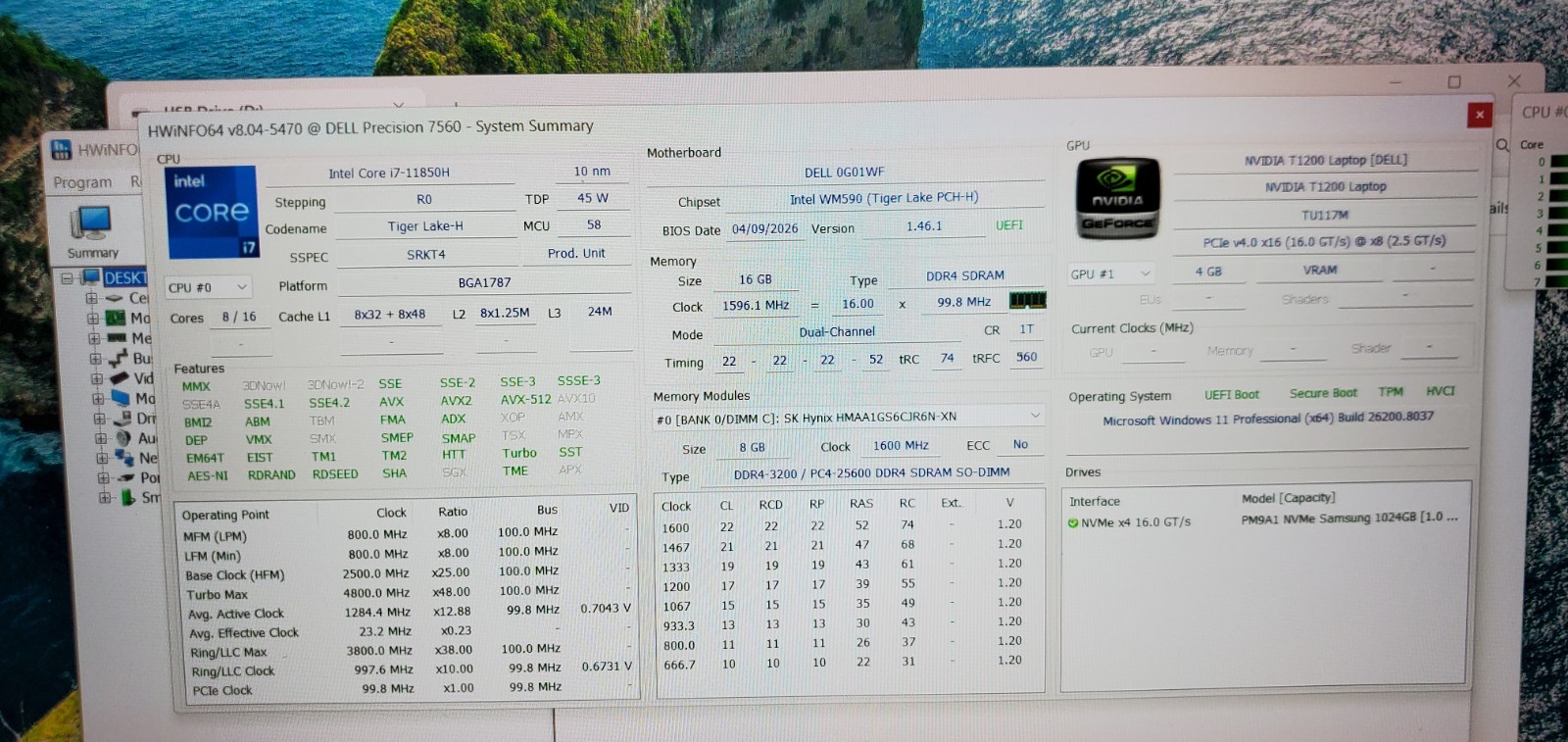This screenshot has width=1568, height=742.
Task: Select the Network computers icon in tree
Action: click(123, 458)
